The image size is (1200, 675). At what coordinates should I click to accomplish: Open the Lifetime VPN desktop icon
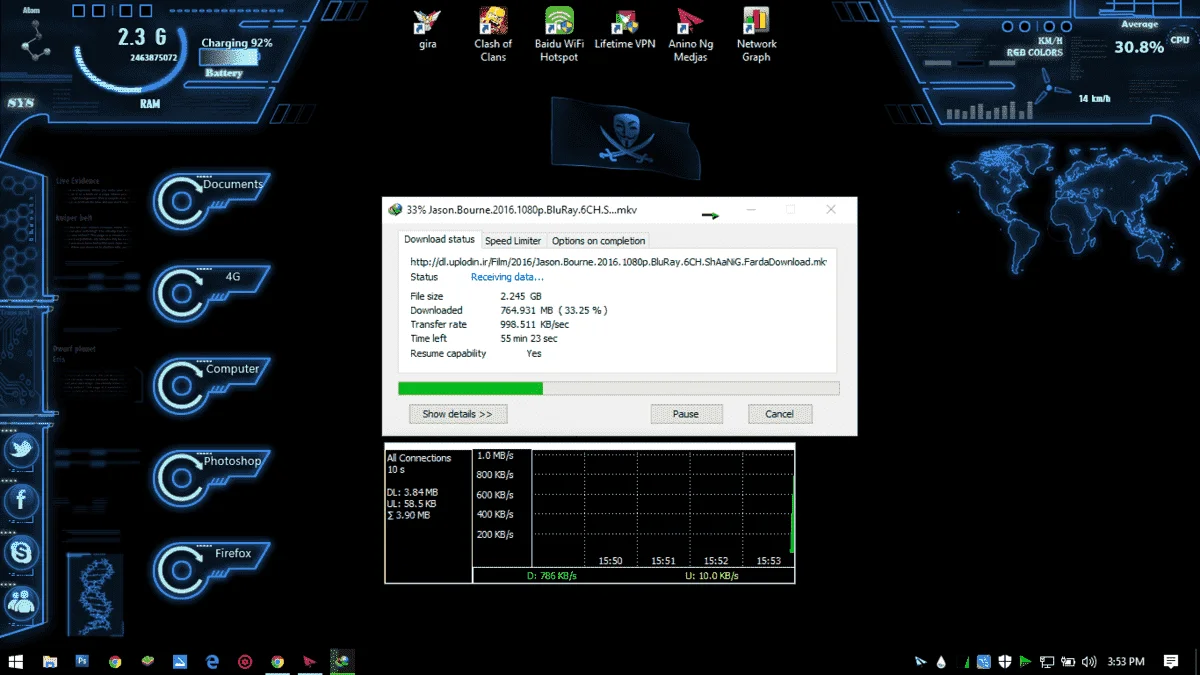click(x=625, y=29)
